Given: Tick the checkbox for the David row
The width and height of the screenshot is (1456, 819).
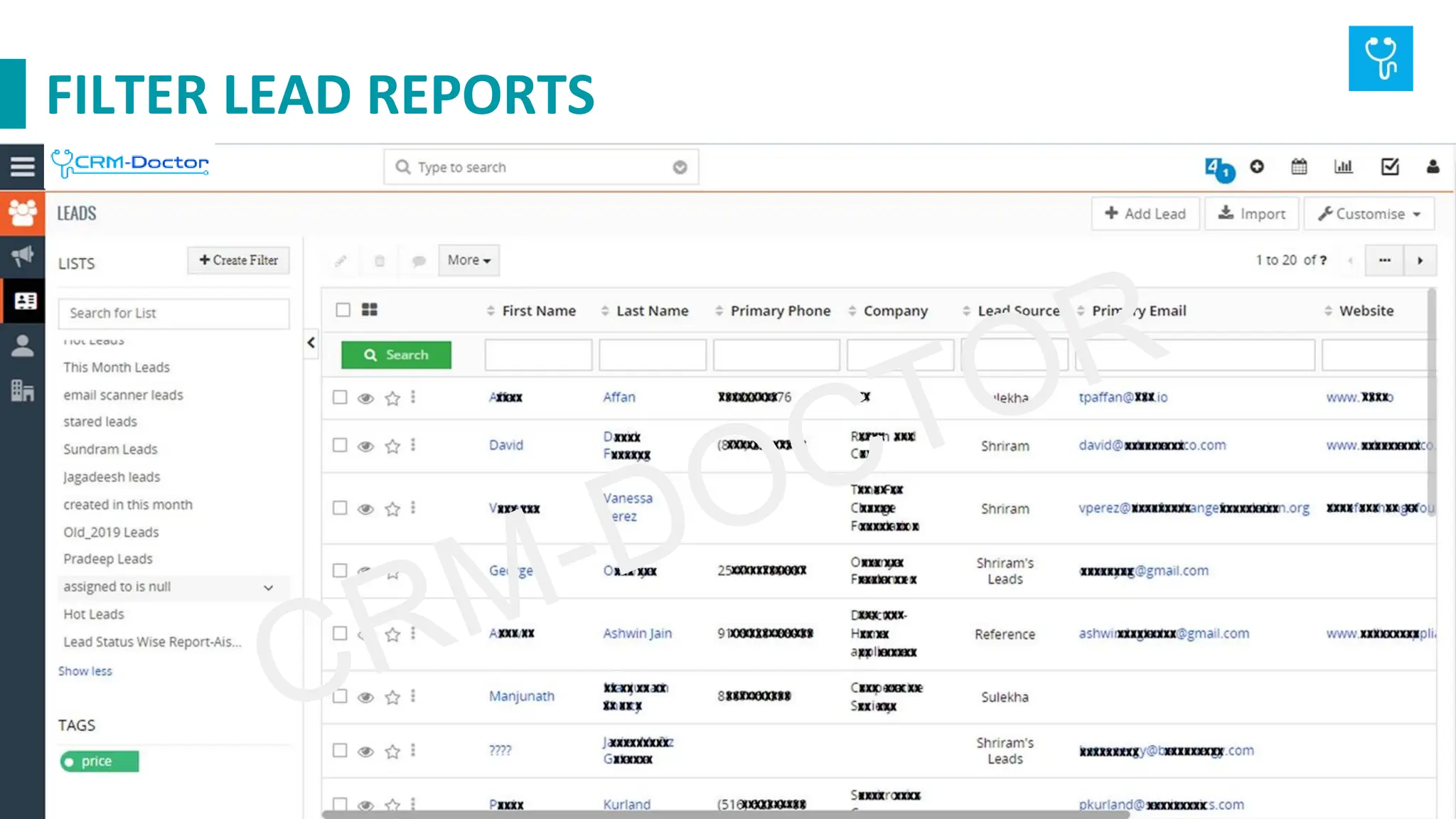Looking at the screenshot, I should [x=340, y=445].
